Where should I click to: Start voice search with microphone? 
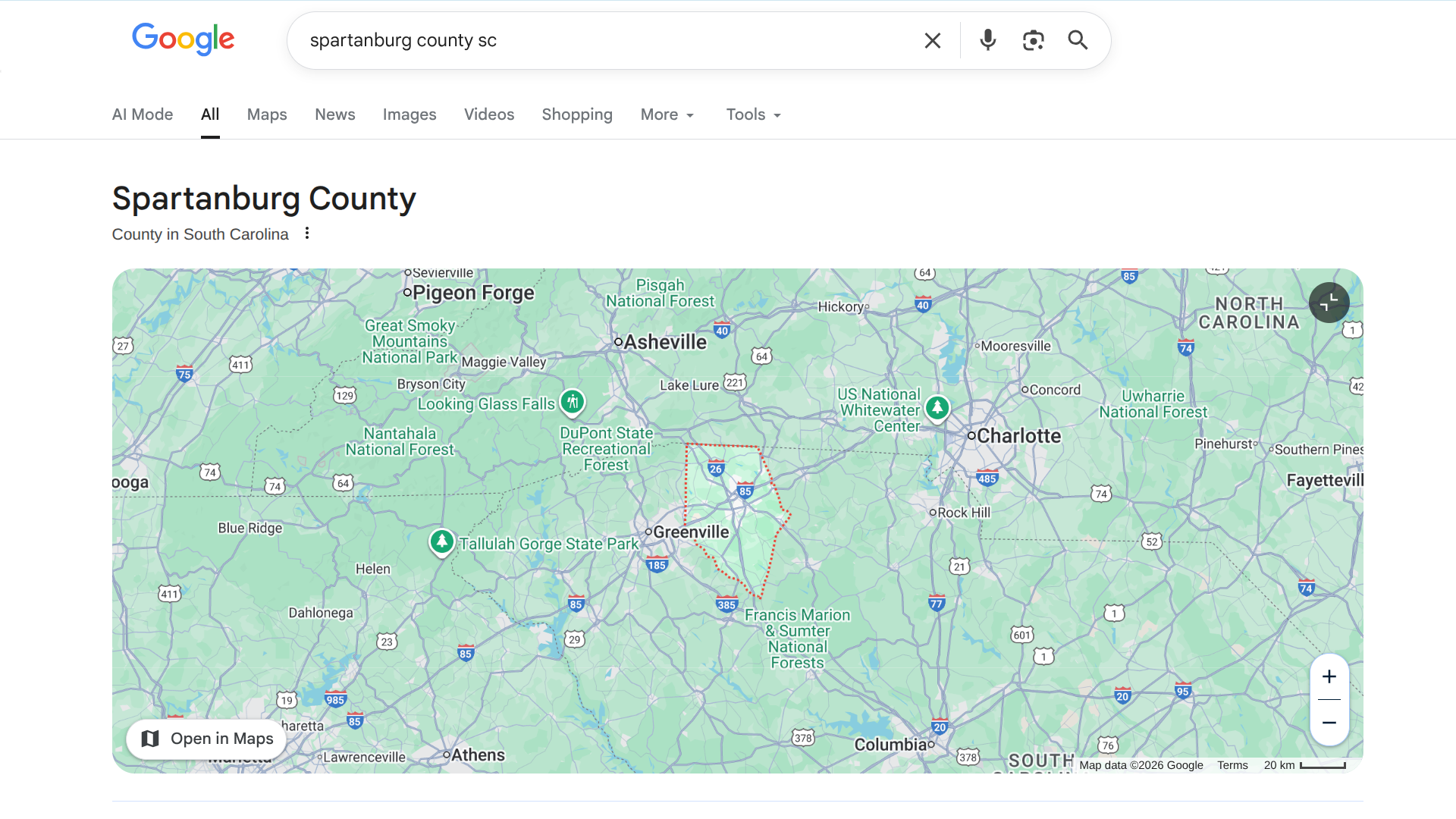click(987, 40)
